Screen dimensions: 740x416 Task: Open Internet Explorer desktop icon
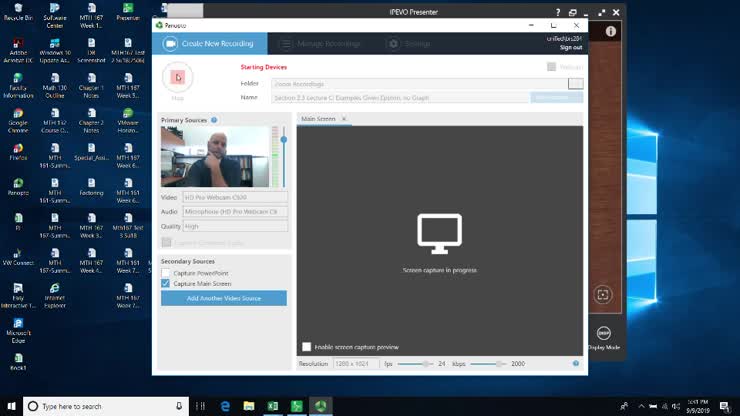click(x=55, y=296)
